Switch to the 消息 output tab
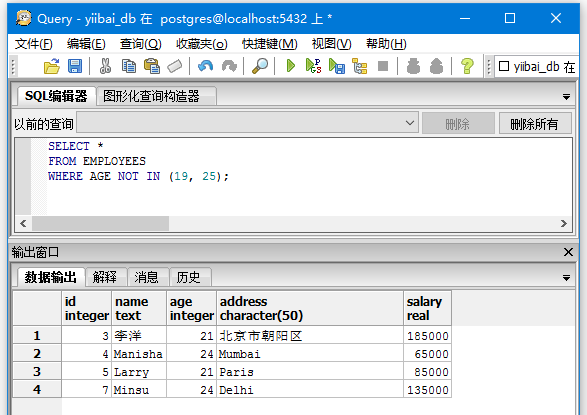587x415 pixels. pos(146,277)
